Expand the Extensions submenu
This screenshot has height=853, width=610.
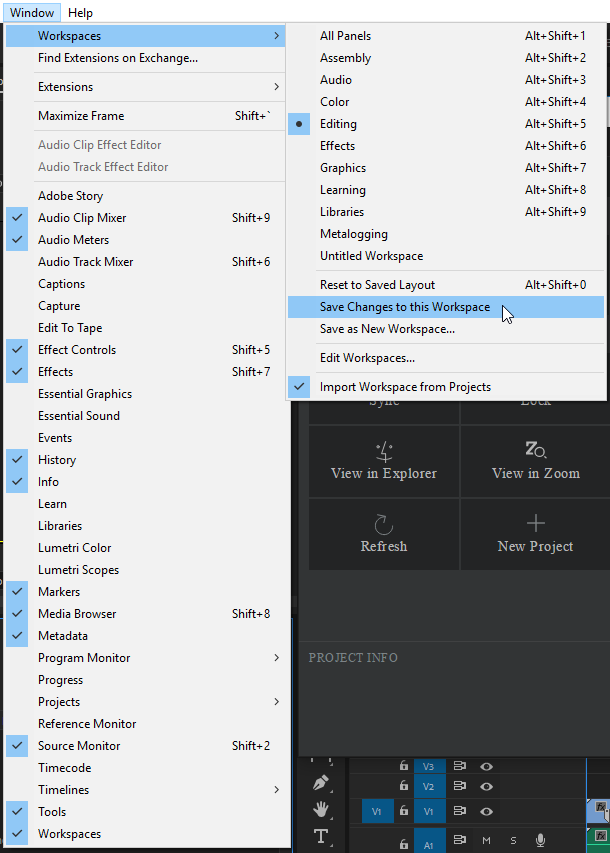[x=145, y=87]
